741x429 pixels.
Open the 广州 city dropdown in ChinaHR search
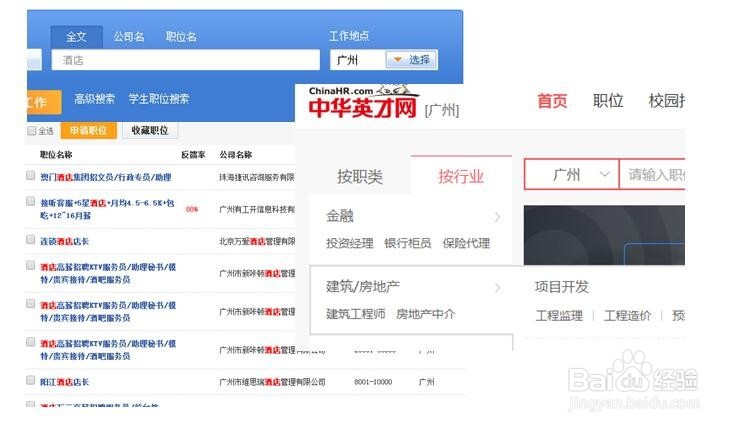tap(571, 175)
